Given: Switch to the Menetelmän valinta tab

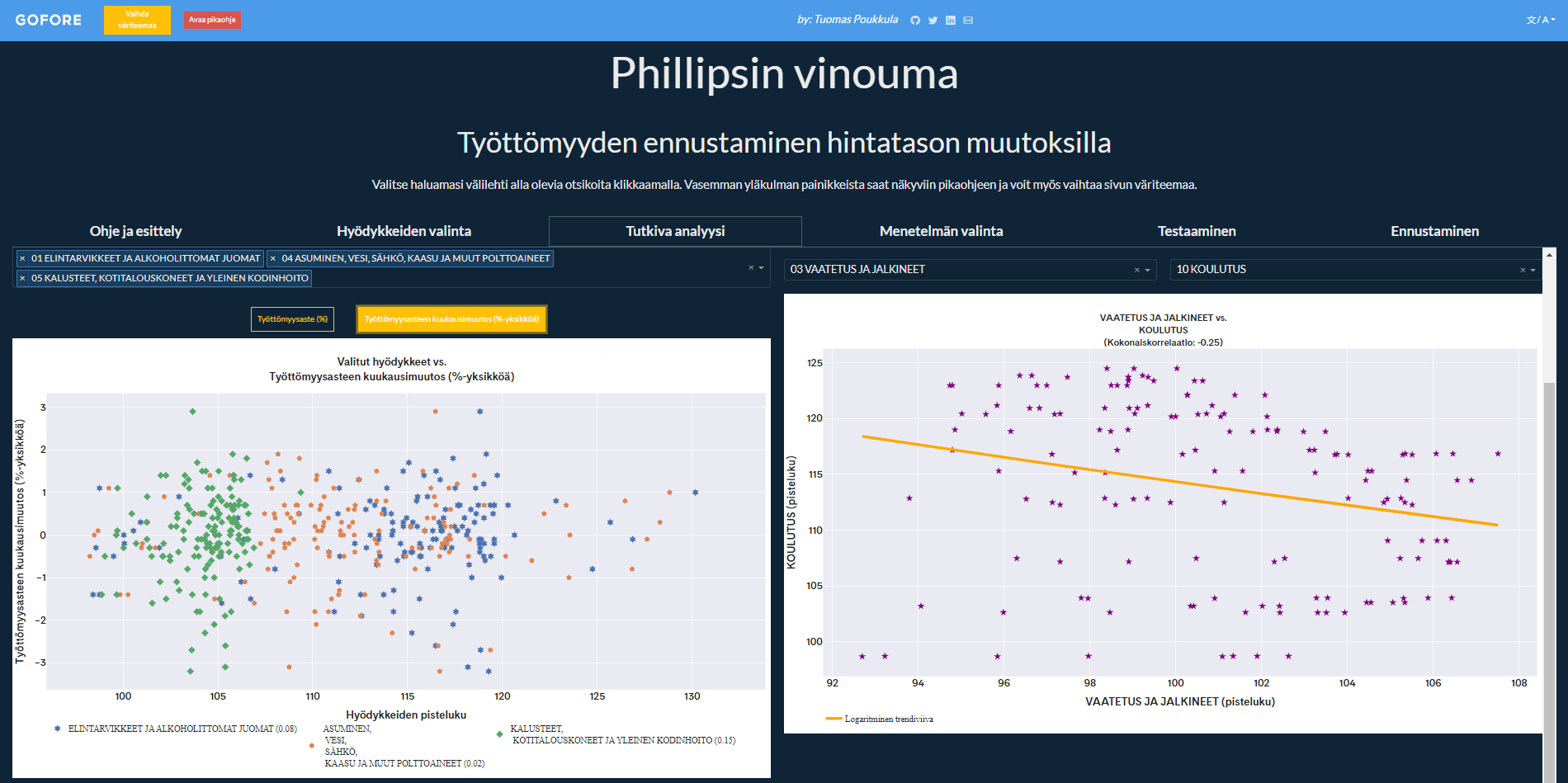Looking at the screenshot, I should point(941,231).
